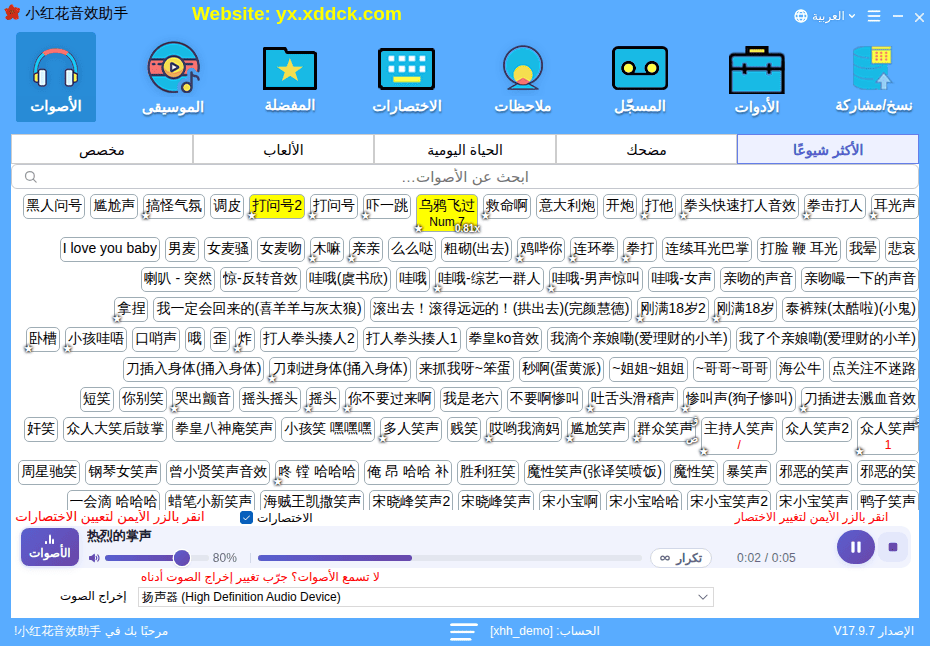Play the 口哨声 sound
930x646 pixels.
pyautogui.click(x=156, y=339)
